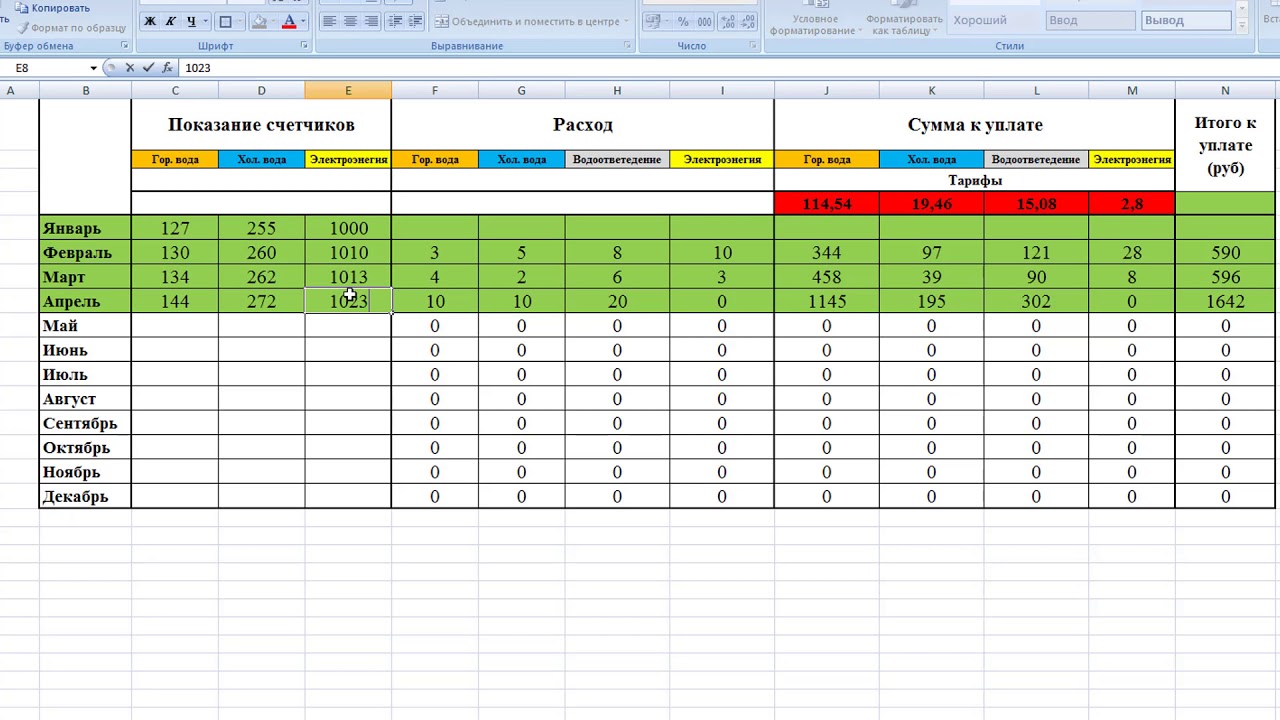The height and width of the screenshot is (720, 1280).
Task: Expand merge and center dropdown arrow
Action: (x=627, y=21)
